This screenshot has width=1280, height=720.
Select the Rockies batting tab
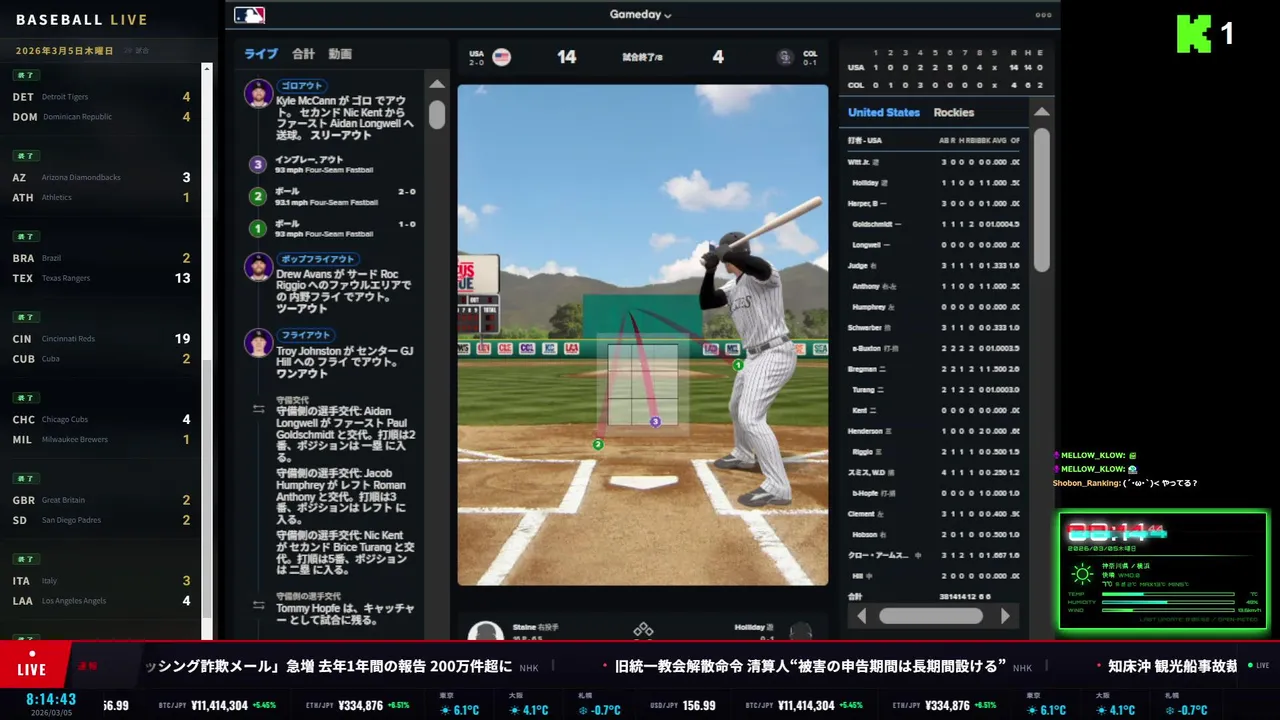pos(954,112)
